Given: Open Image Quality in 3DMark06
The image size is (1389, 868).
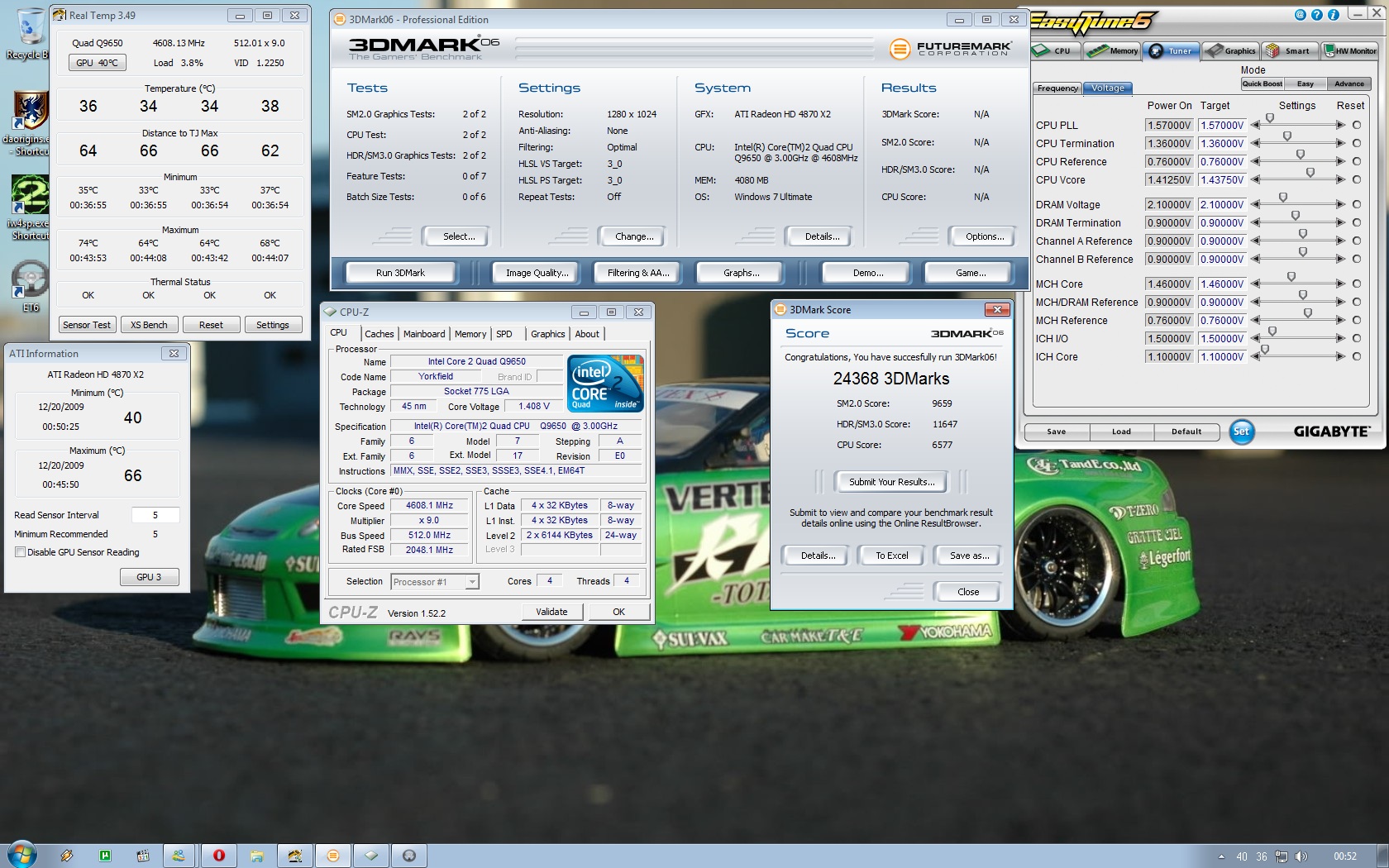Looking at the screenshot, I should tap(537, 273).
